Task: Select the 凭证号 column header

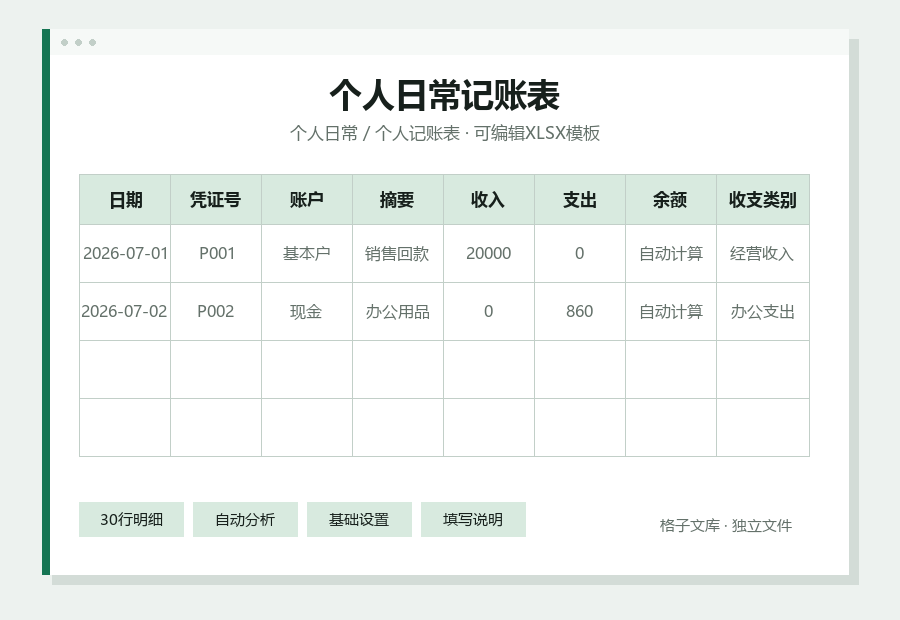Action: (216, 200)
